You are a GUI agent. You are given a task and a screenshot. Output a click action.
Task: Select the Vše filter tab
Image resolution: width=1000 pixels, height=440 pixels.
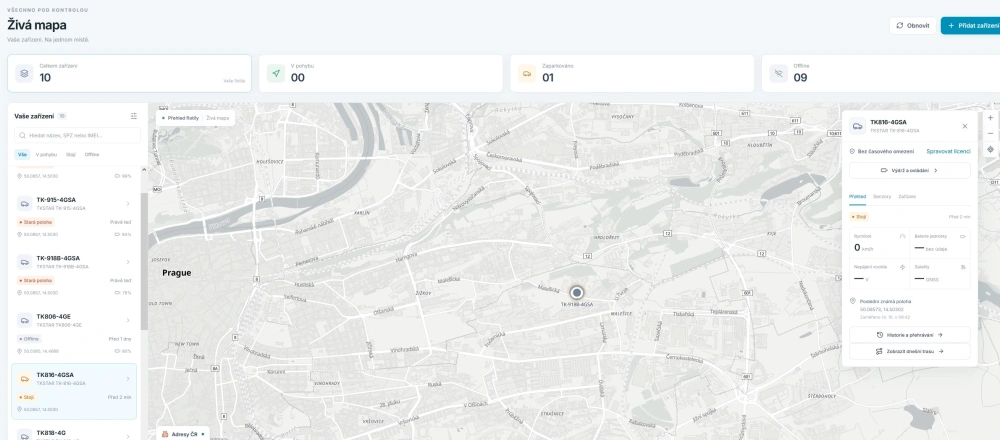(x=22, y=154)
